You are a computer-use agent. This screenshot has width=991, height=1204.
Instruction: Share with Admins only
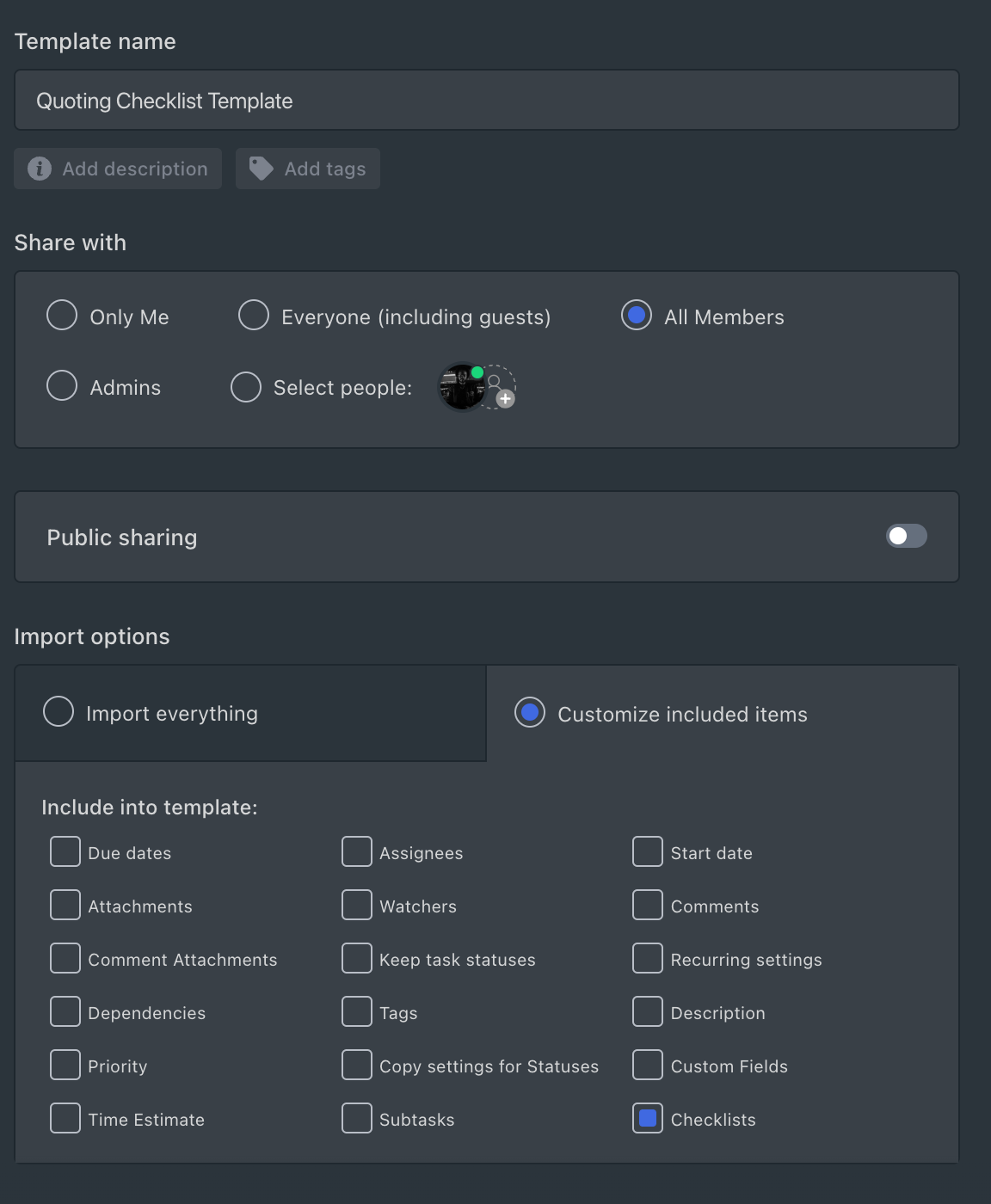[62, 386]
